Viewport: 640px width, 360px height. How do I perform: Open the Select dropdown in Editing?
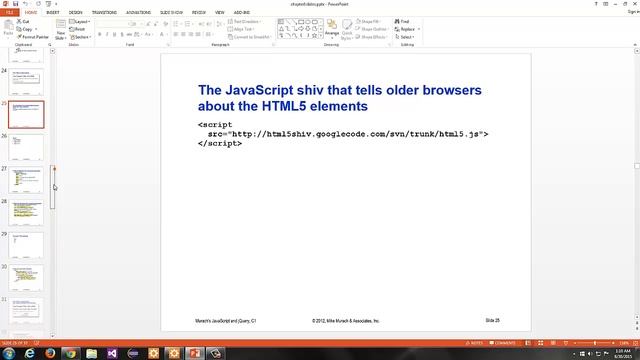[404, 37]
